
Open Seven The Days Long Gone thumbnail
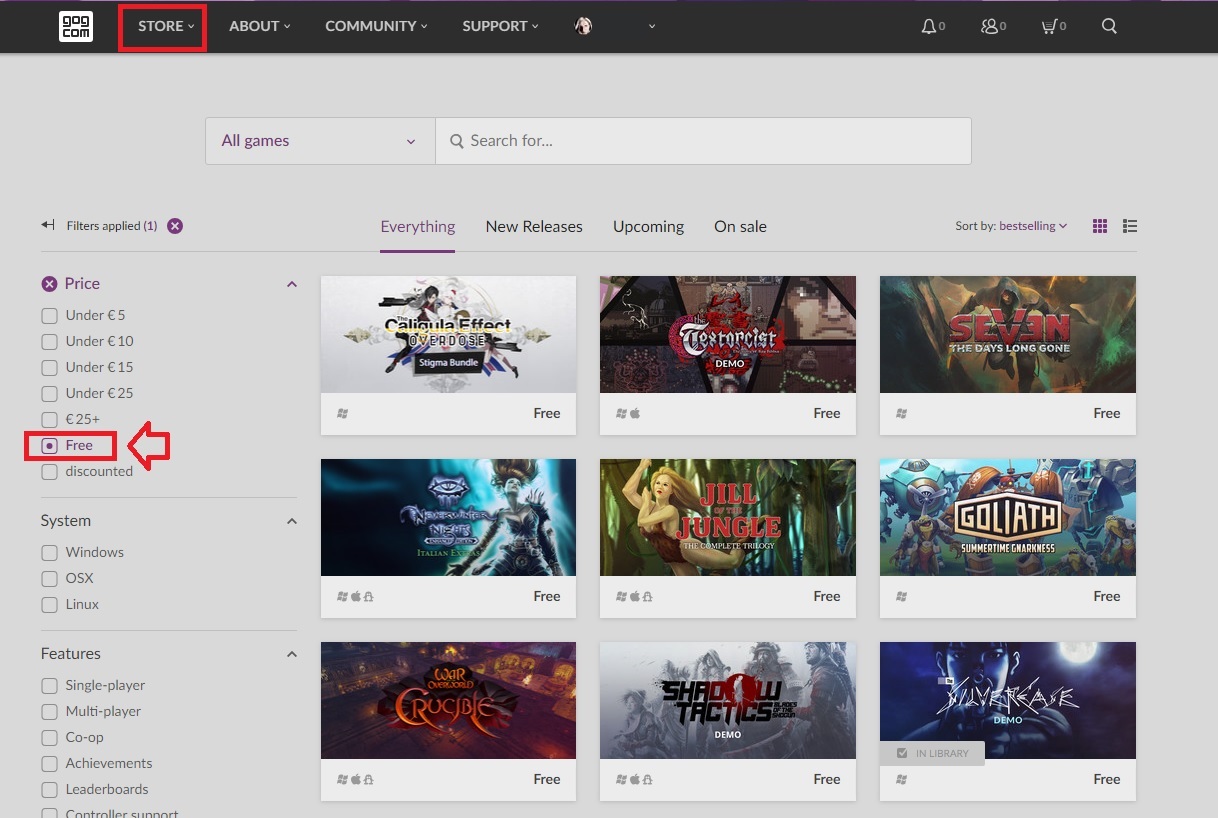point(1008,334)
